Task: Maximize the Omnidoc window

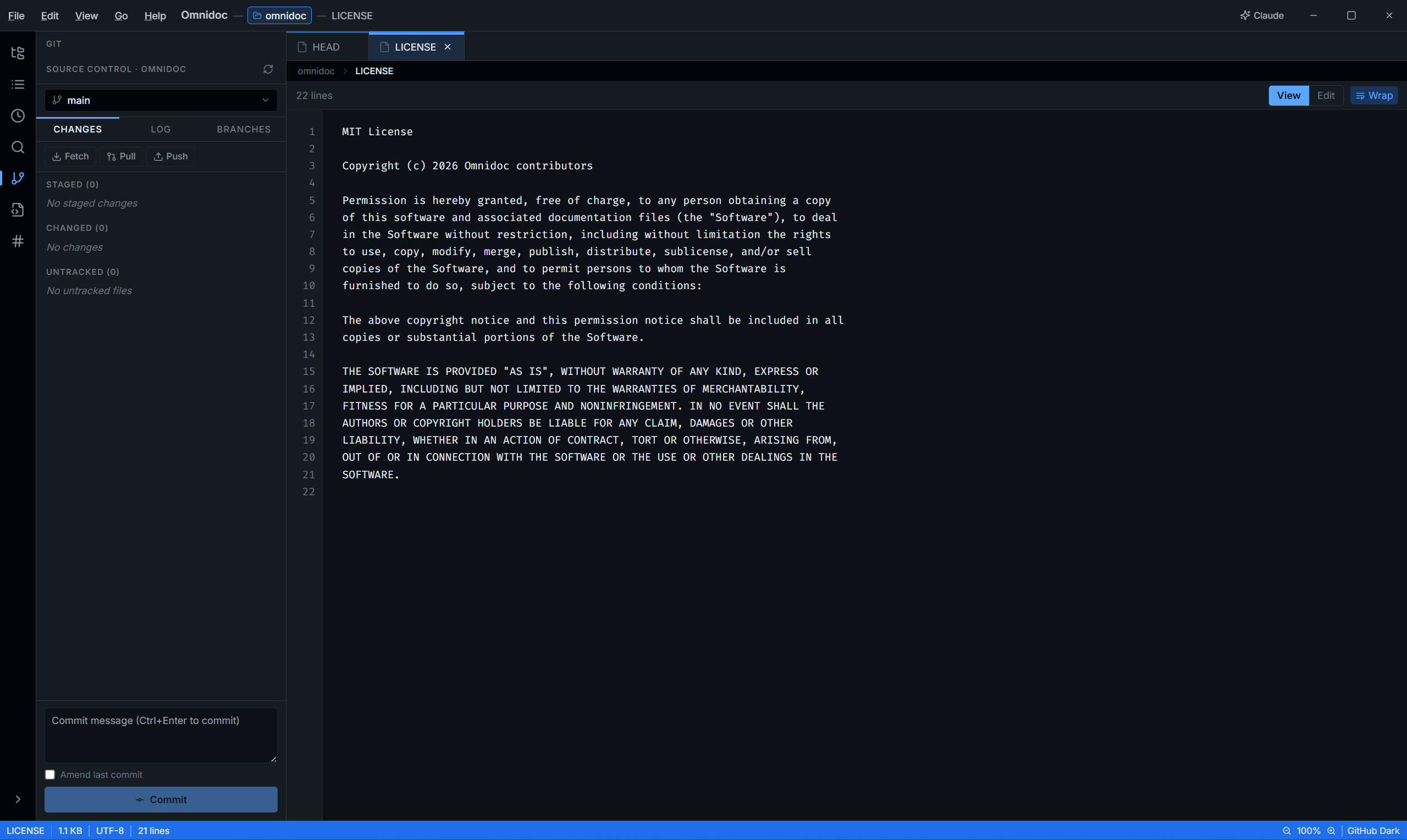Action: coord(1351,16)
